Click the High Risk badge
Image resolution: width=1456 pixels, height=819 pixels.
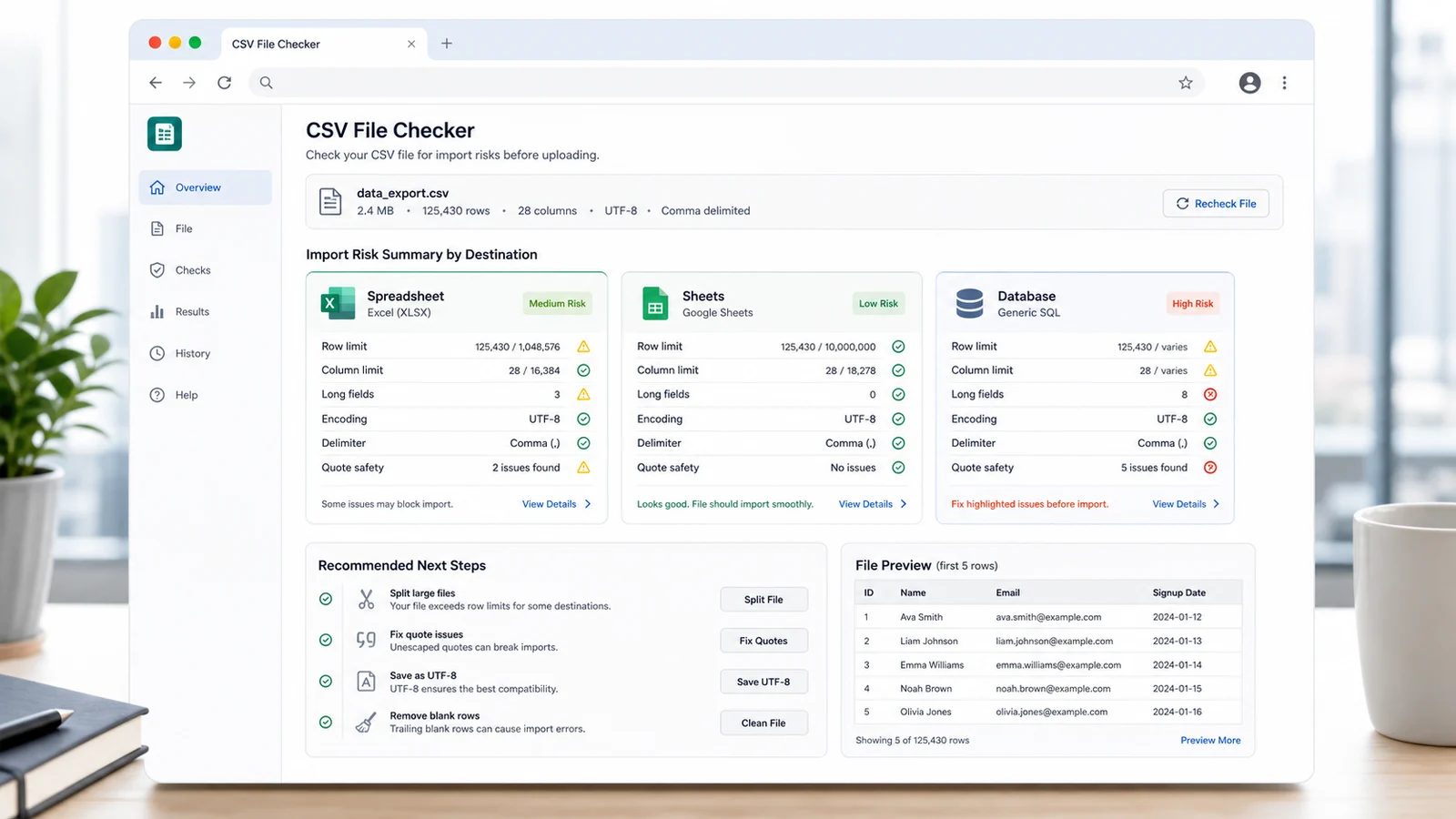[x=1192, y=304]
